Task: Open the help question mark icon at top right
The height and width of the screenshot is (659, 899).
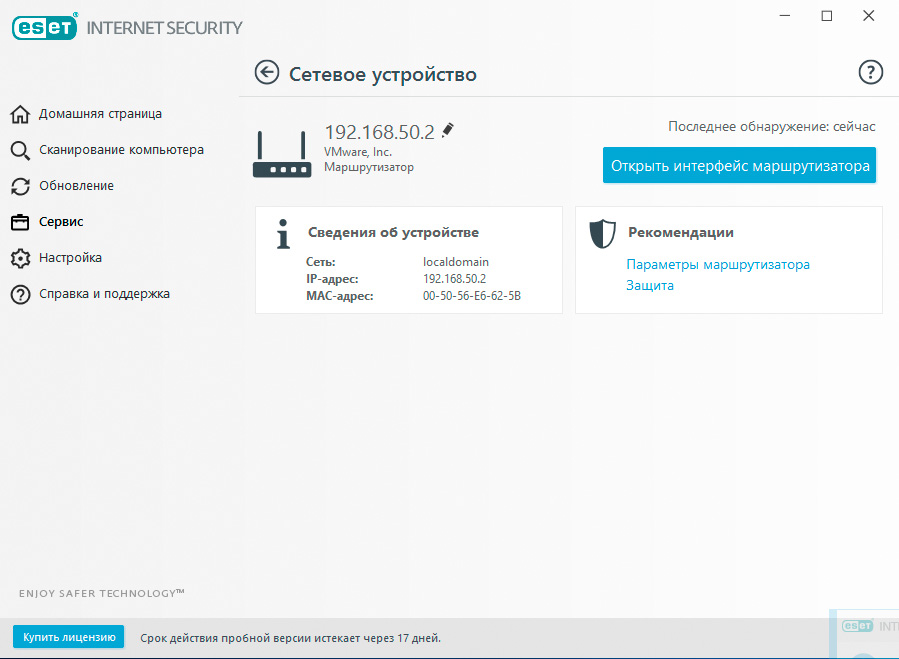Action: (870, 72)
